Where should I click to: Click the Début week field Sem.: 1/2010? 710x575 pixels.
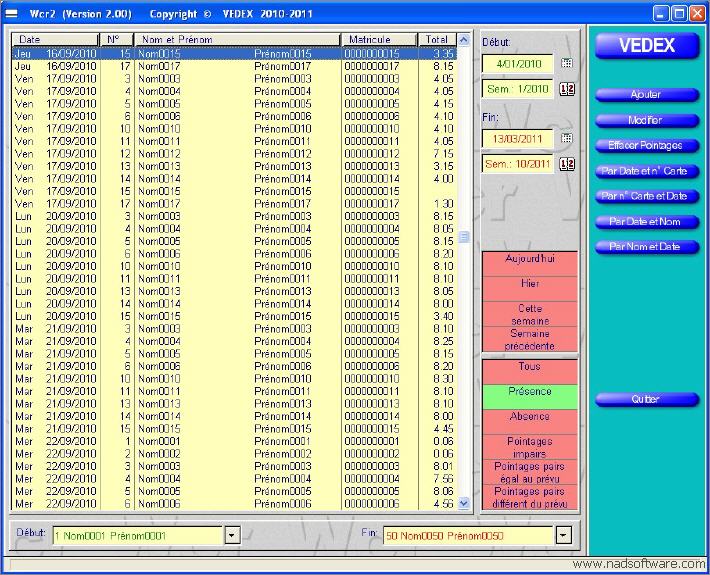pyautogui.click(x=518, y=89)
